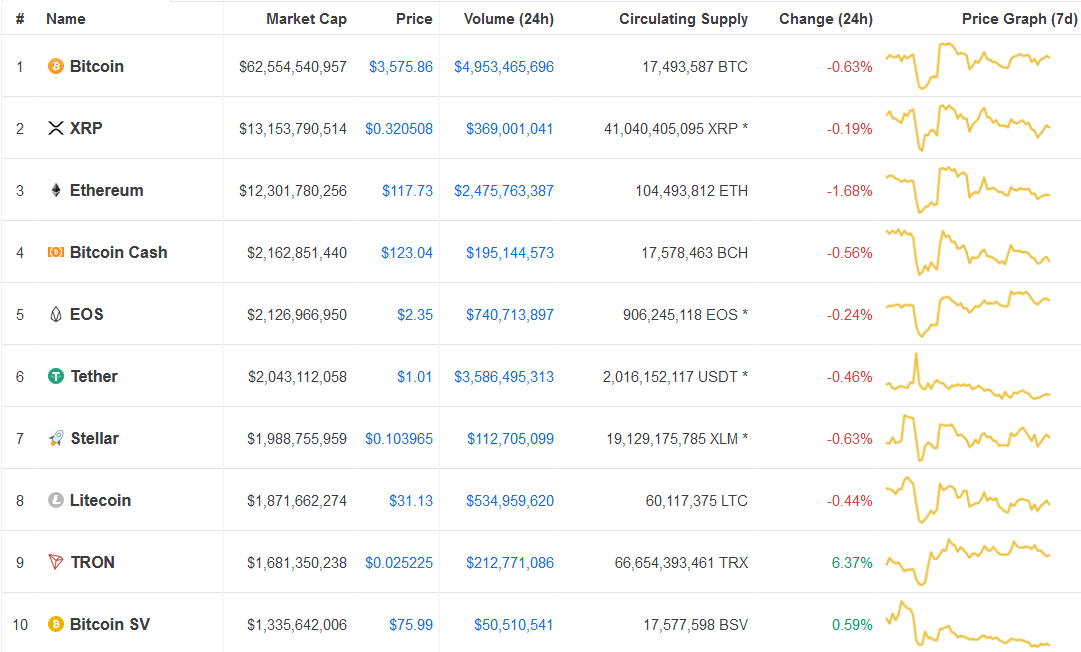This screenshot has height=652, width=1081.
Task: Open Tether 7-day price graph
Action: coord(968,376)
